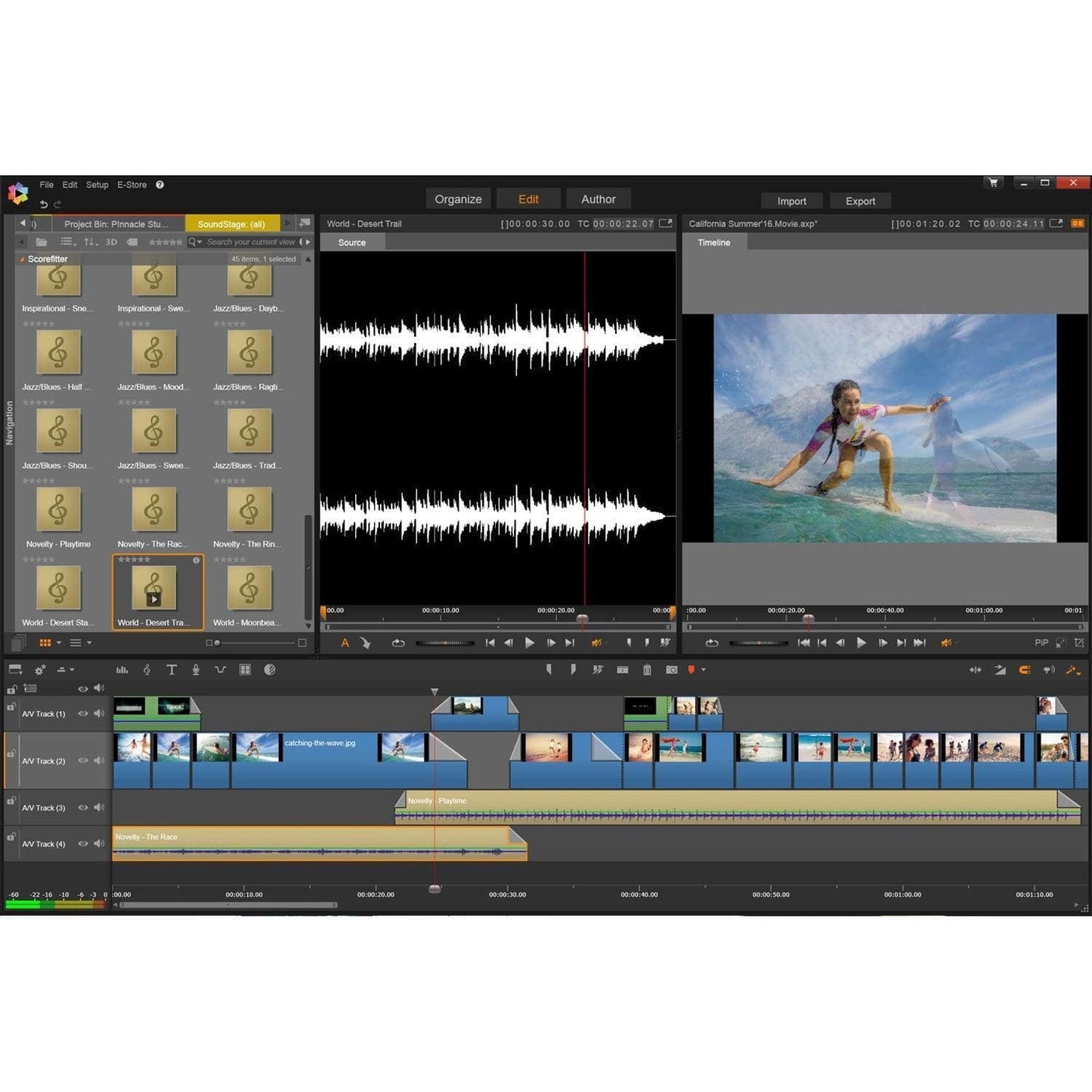Switch to the SoundStage project bin tab
Image resolution: width=1092 pixels, height=1092 pixels.
click(232, 224)
